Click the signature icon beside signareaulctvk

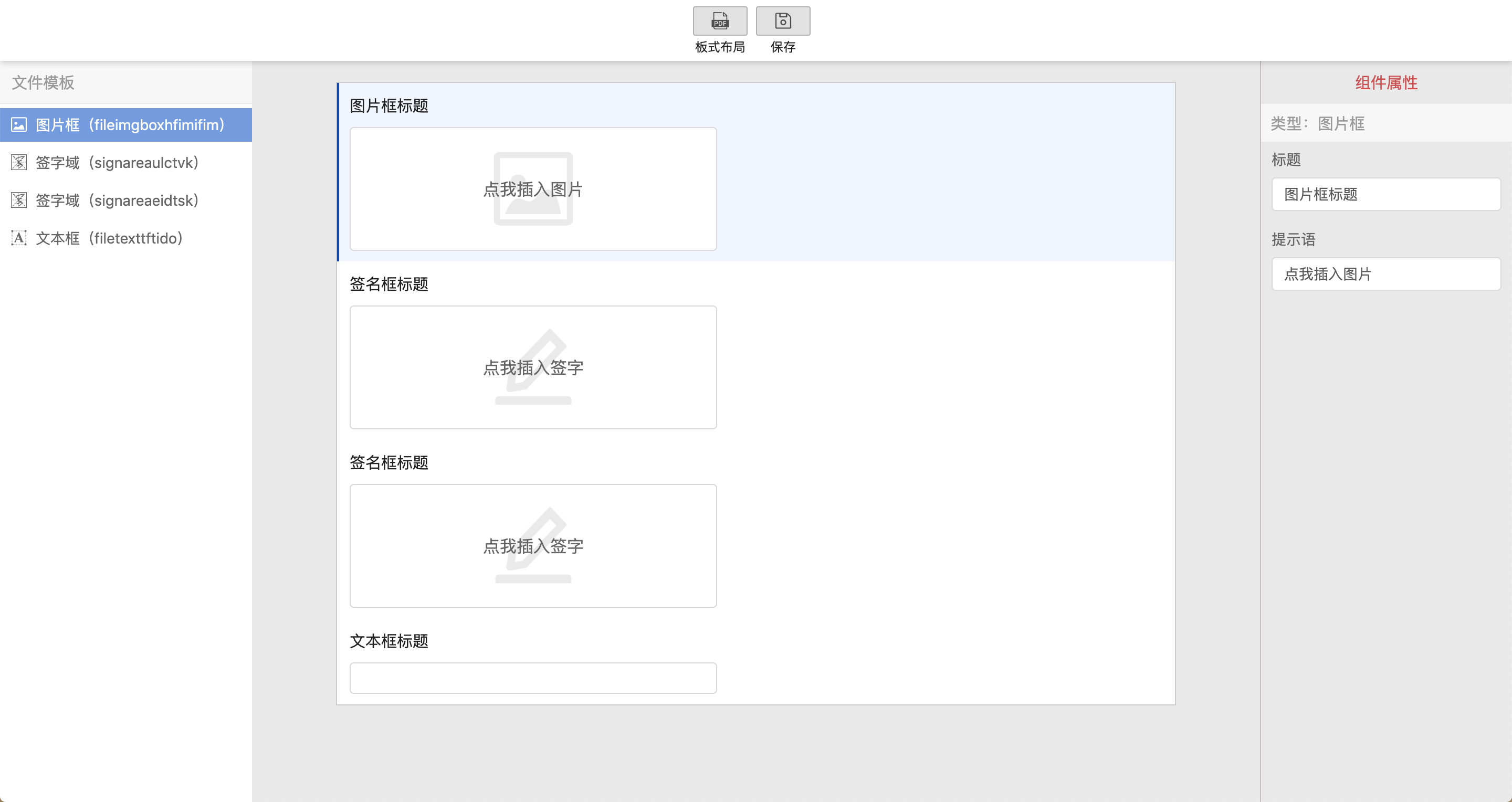(x=19, y=163)
